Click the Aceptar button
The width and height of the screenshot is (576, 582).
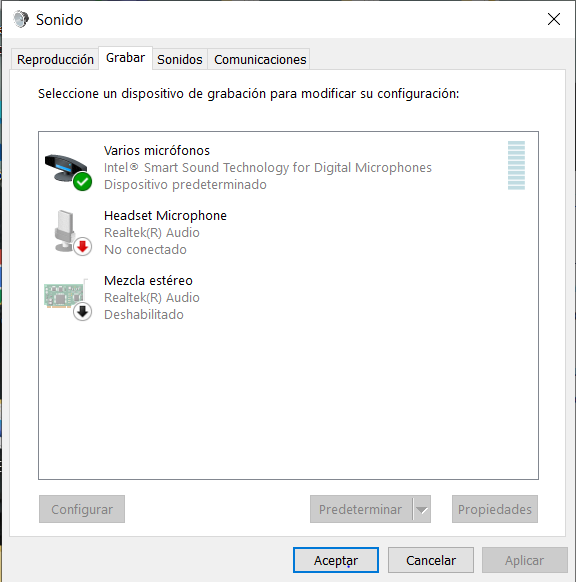click(x=336, y=560)
